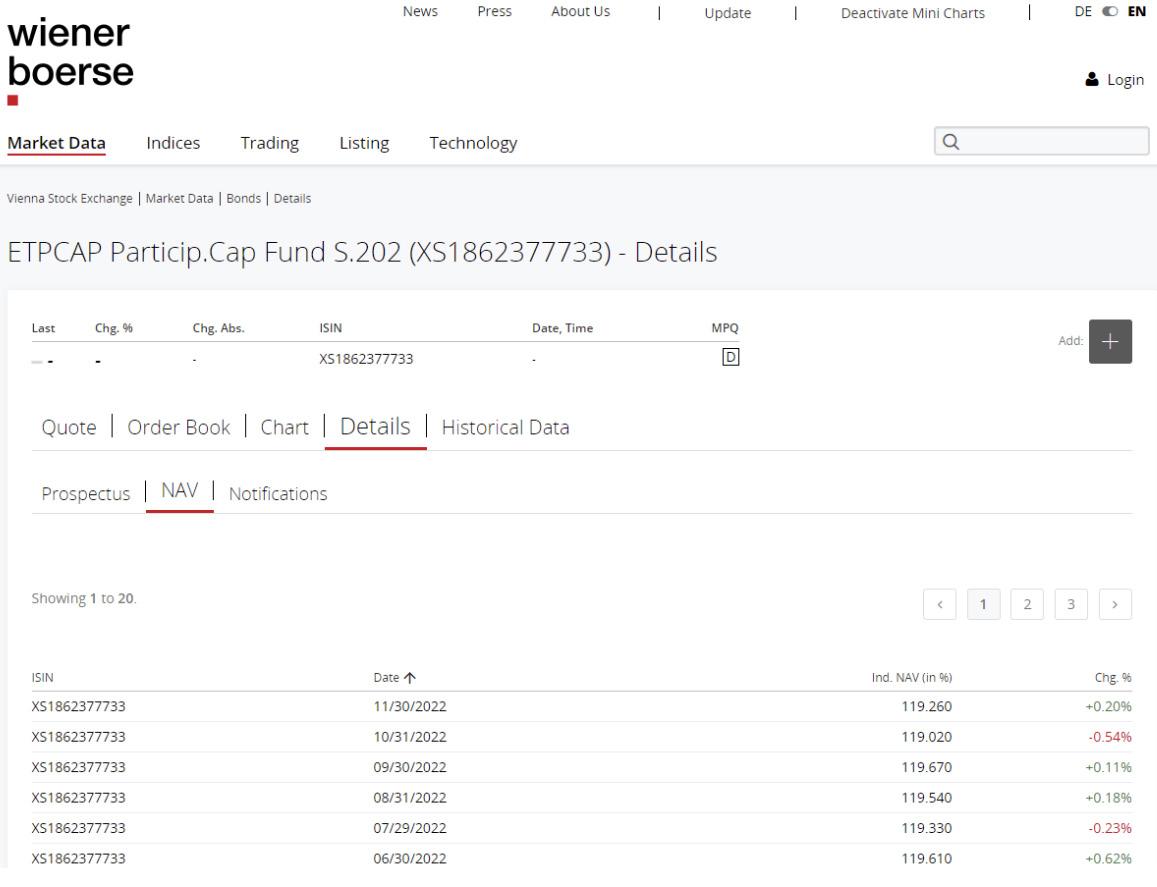Image resolution: width=1157 pixels, height=887 pixels.
Task: Click change value -0.23%
Action: (x=1110, y=828)
